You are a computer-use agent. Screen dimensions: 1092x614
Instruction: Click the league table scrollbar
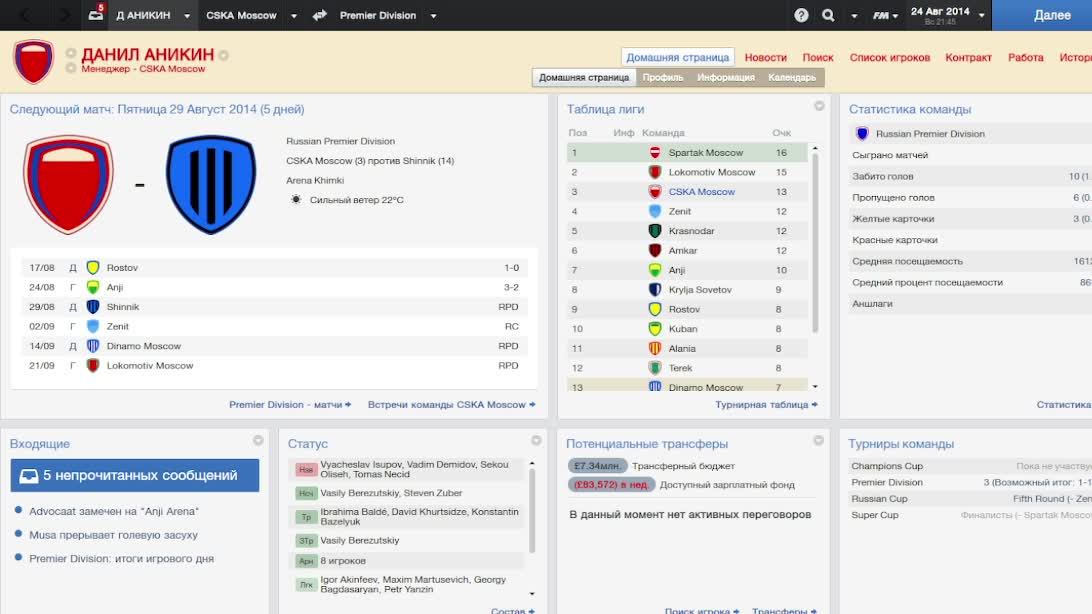tap(814, 244)
